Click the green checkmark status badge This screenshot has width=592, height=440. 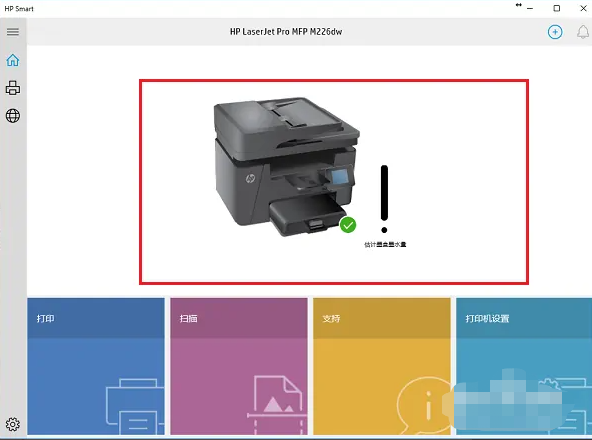[x=348, y=225]
